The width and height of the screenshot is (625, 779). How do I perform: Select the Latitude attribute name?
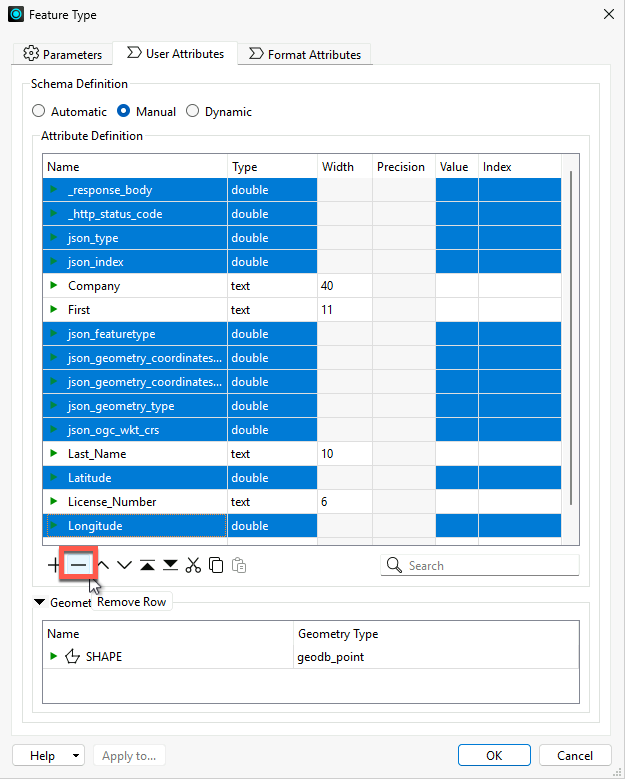89,477
